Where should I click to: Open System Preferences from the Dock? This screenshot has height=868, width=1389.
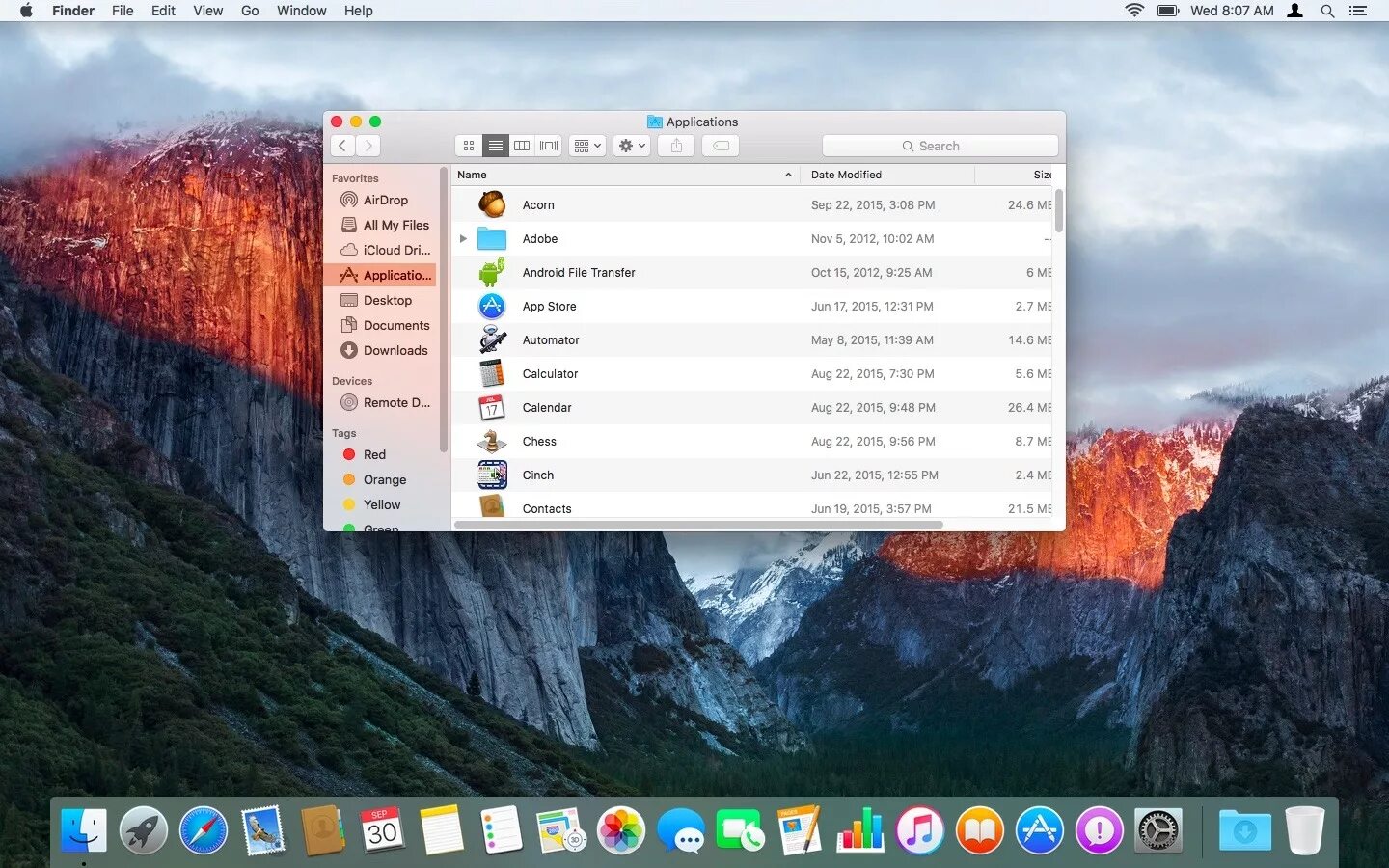coord(1158,830)
